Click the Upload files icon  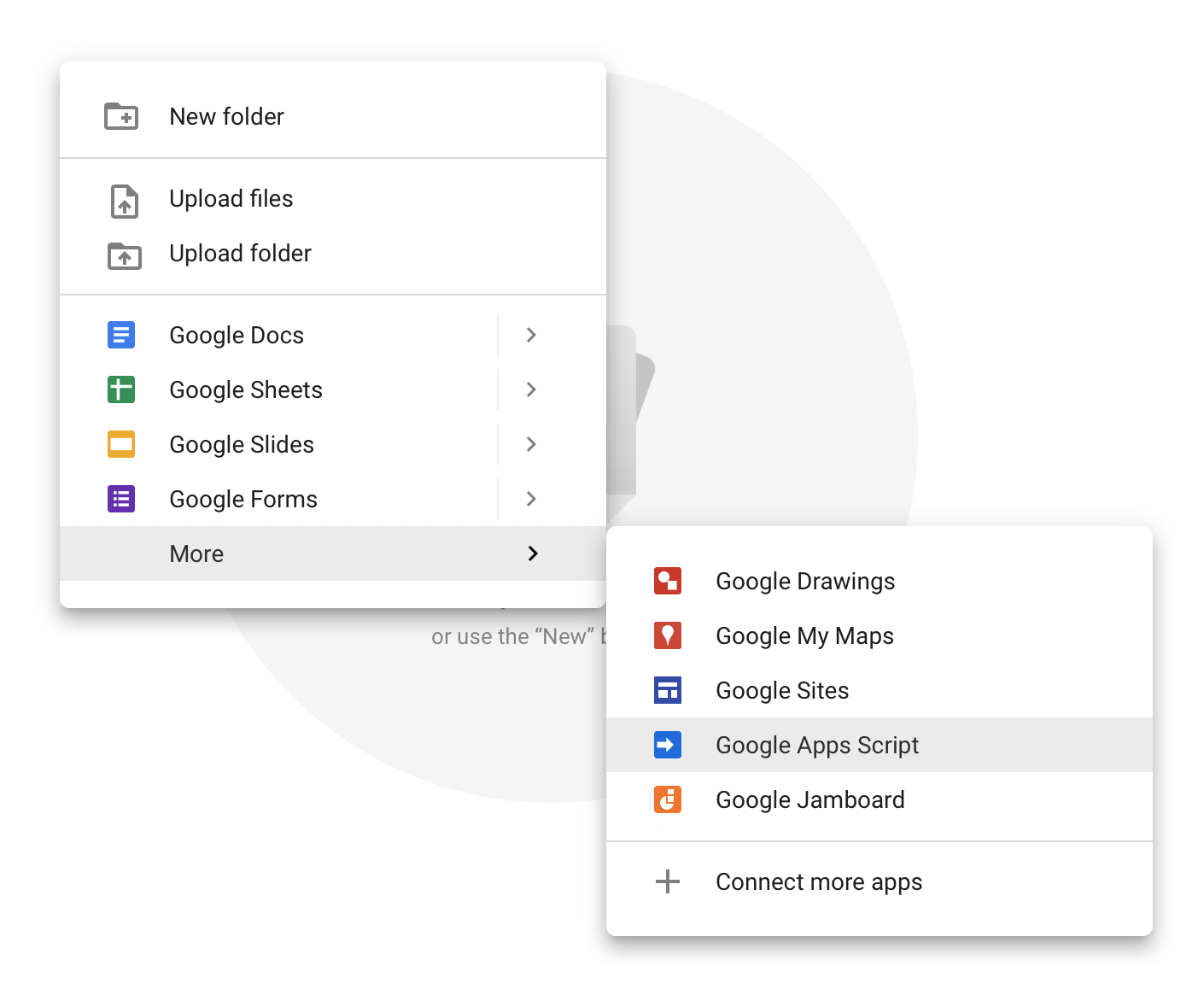pos(125,201)
